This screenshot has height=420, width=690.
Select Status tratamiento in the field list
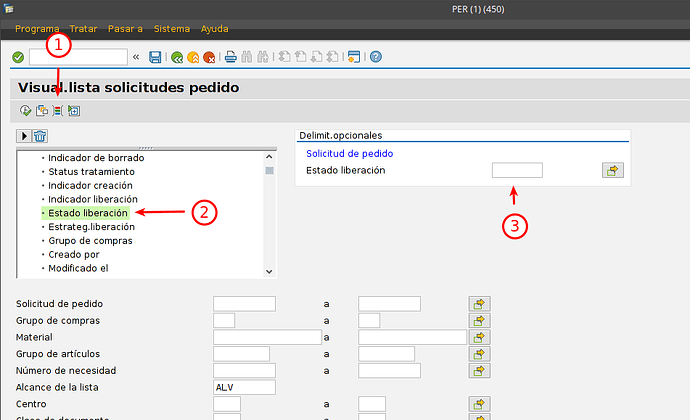[x=91, y=172]
